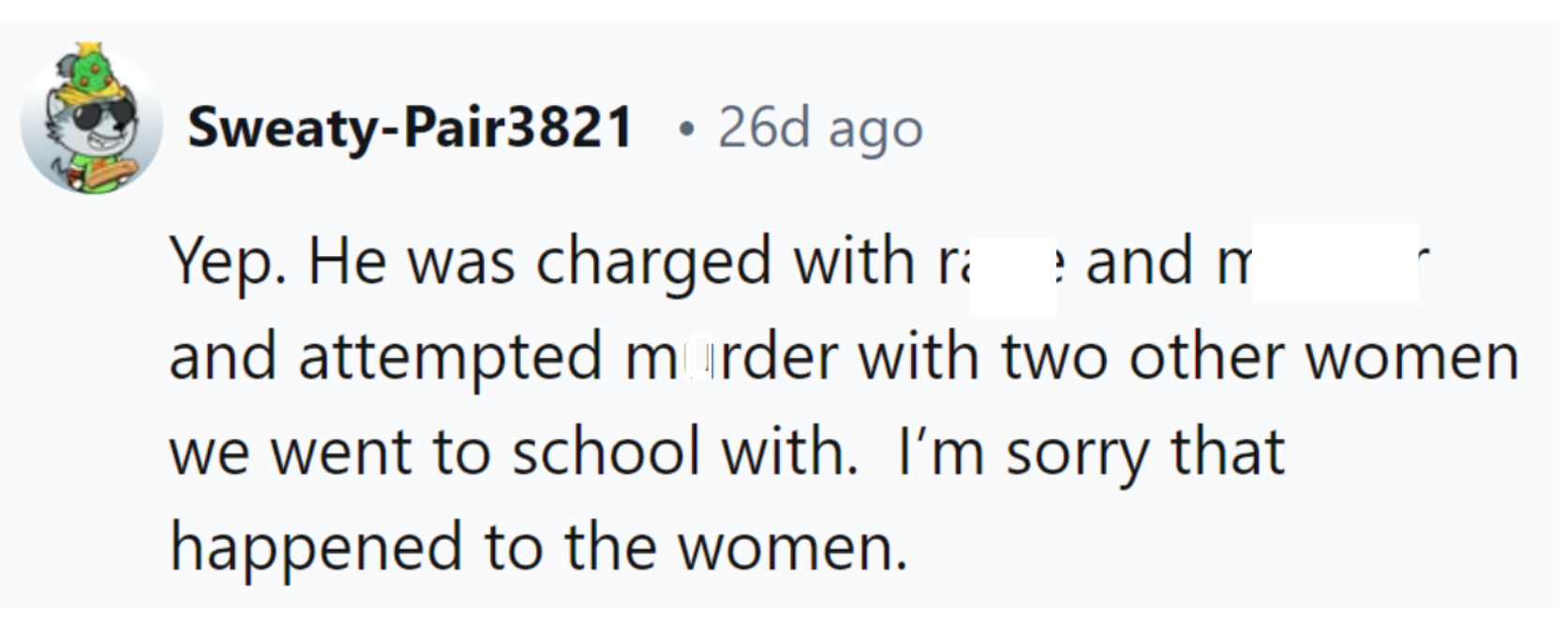1568x631 pixels.
Task: Click the word "attempted" in the comment
Action: click(450, 357)
